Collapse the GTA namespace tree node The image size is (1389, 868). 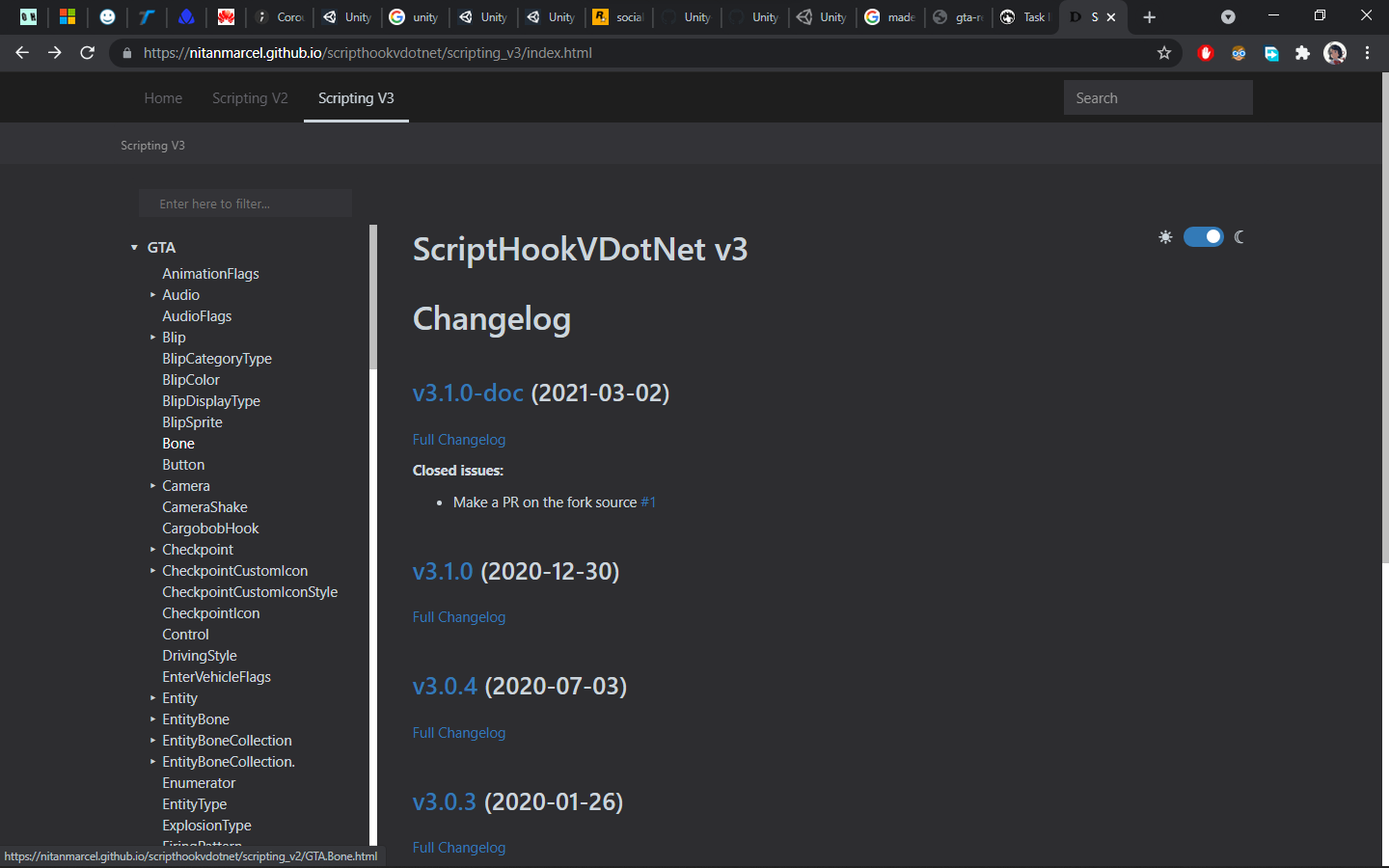pyautogui.click(x=135, y=248)
